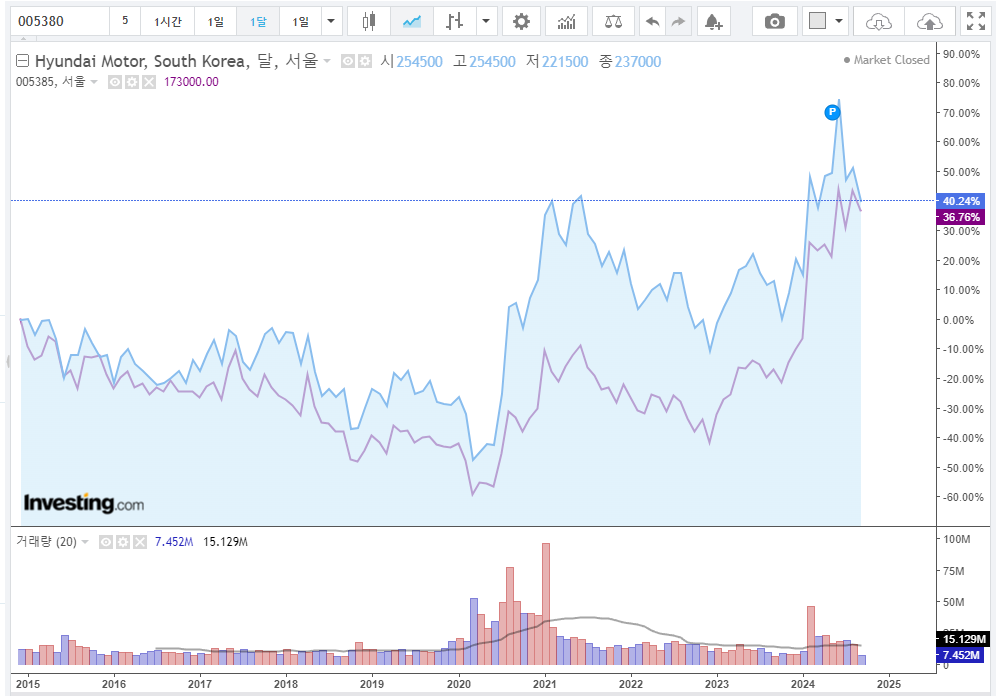The width and height of the screenshot is (998, 696).
Task: Toggle visibility eye for Hyundai Motor series
Action: pyautogui.click(x=348, y=62)
